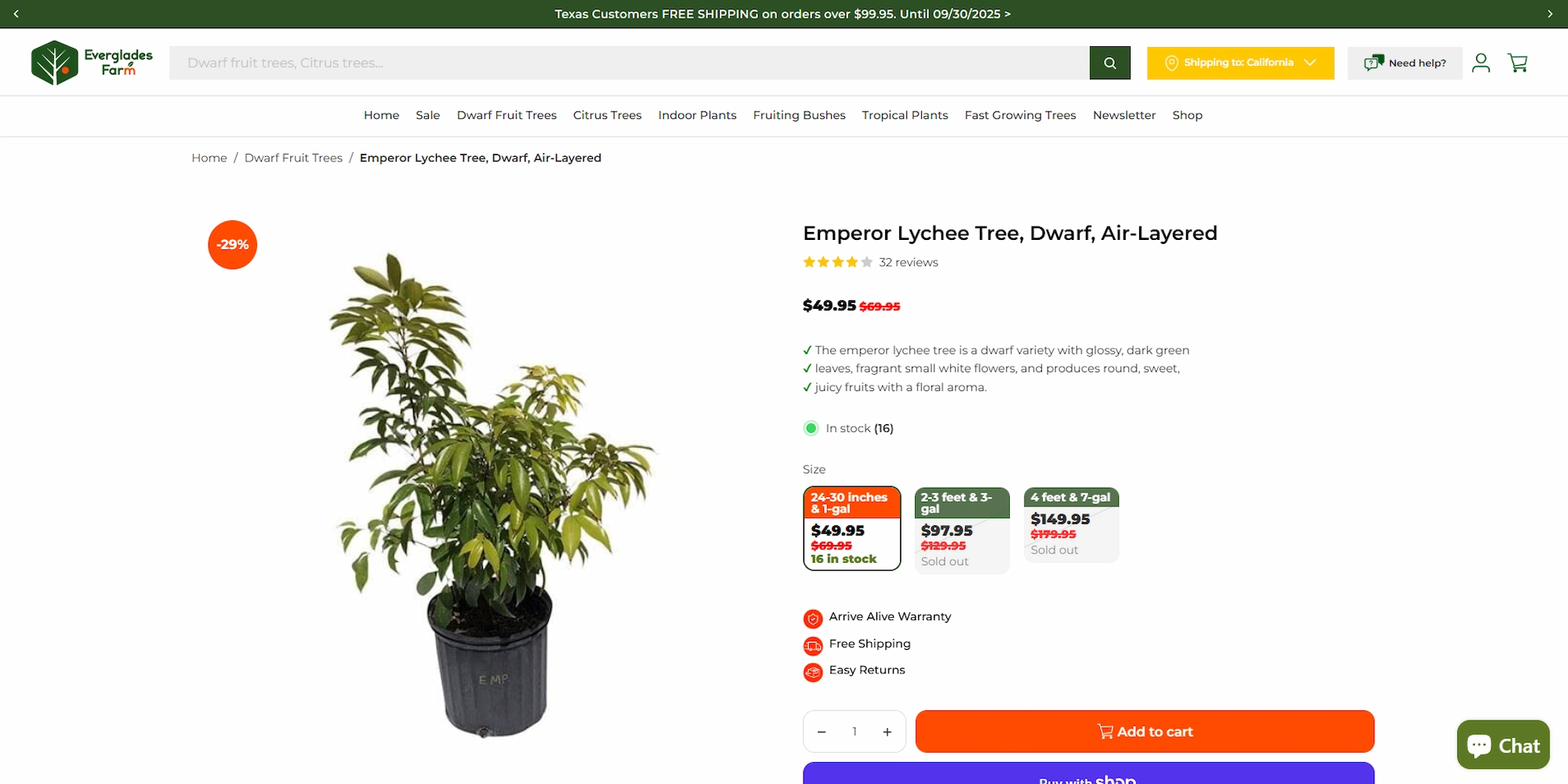Viewport: 1568px width, 784px height.
Task: Click the Everglades Farm logo
Action: tap(92, 63)
